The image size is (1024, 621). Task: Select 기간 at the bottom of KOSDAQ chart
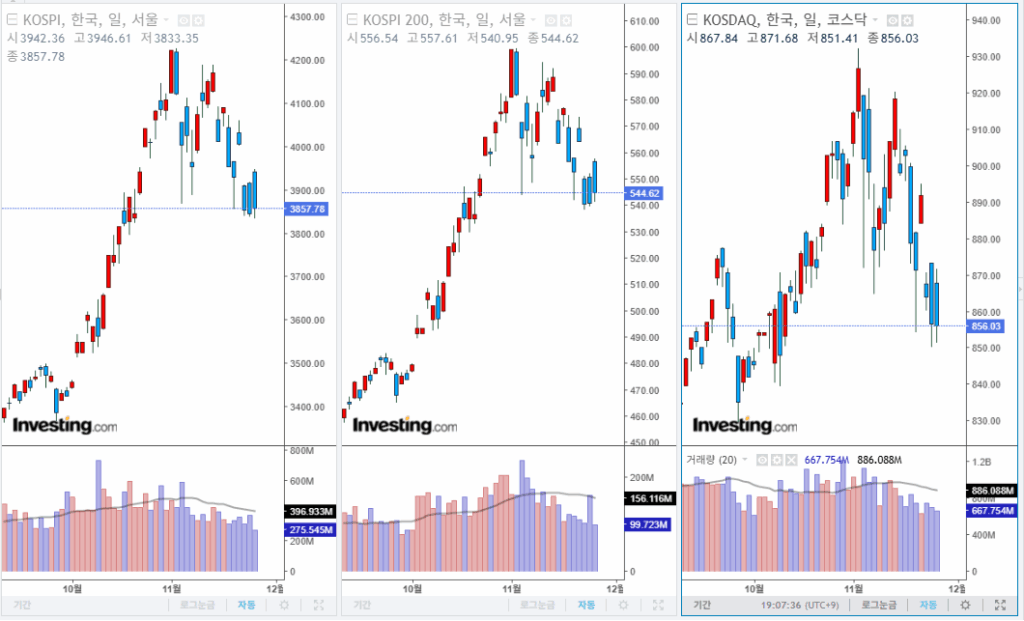pyautogui.click(x=702, y=605)
